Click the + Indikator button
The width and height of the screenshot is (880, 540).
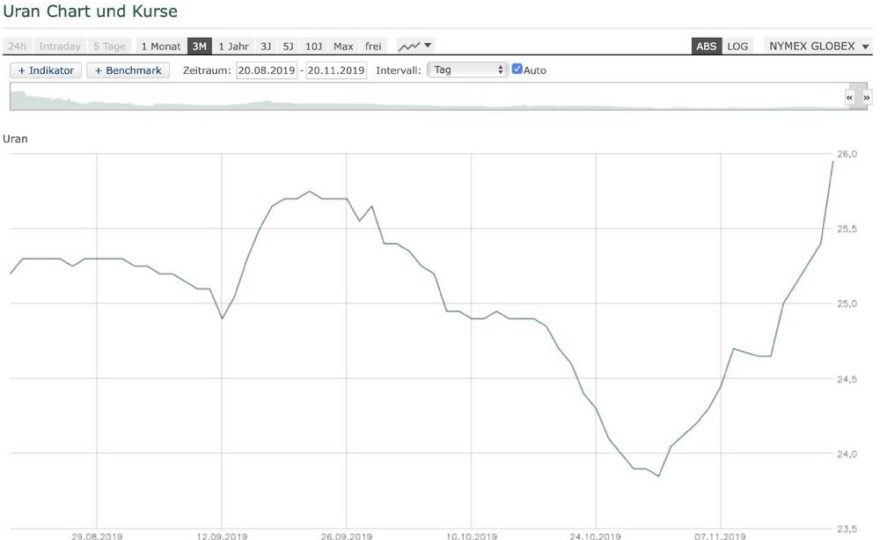click(x=46, y=70)
